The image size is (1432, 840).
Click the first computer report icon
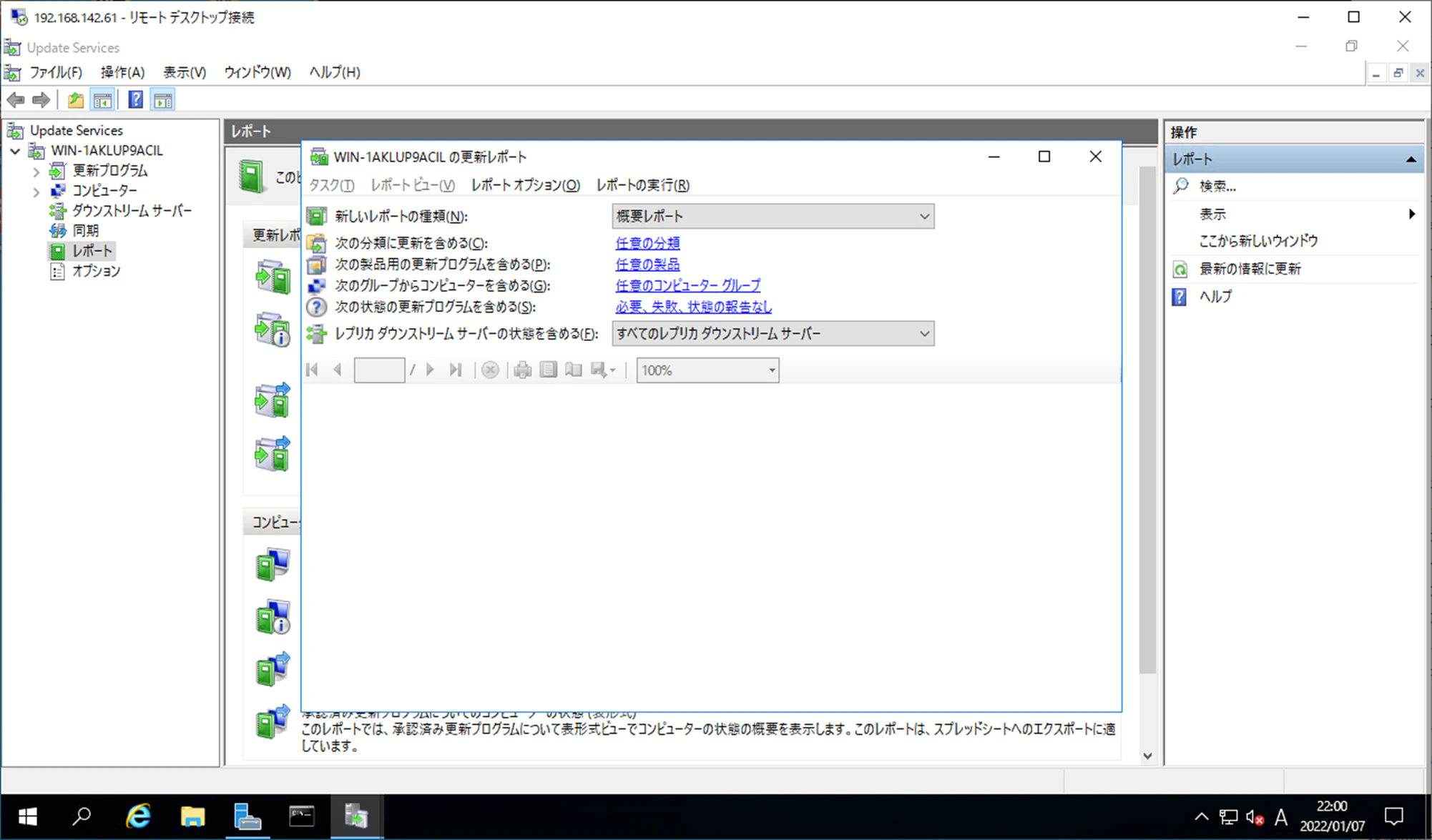pyautogui.click(x=273, y=565)
